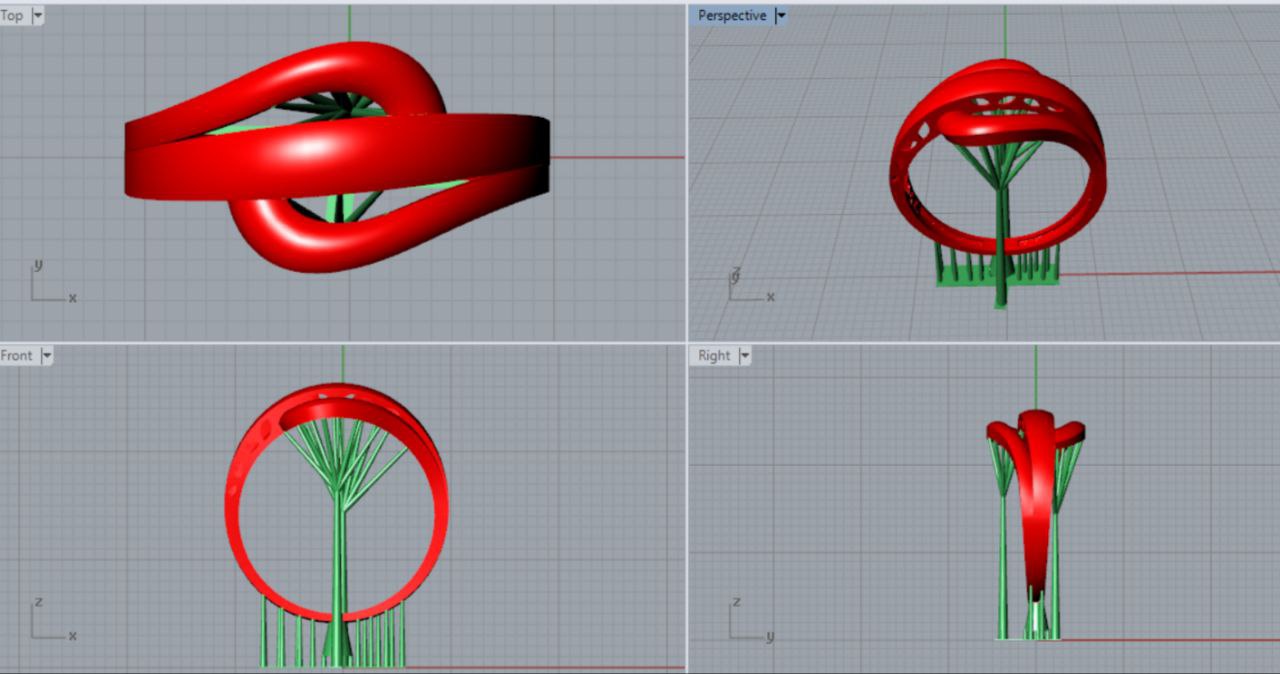Open the Front viewport dropdown arrow
Image resolution: width=1280 pixels, height=674 pixels.
click(x=46, y=356)
